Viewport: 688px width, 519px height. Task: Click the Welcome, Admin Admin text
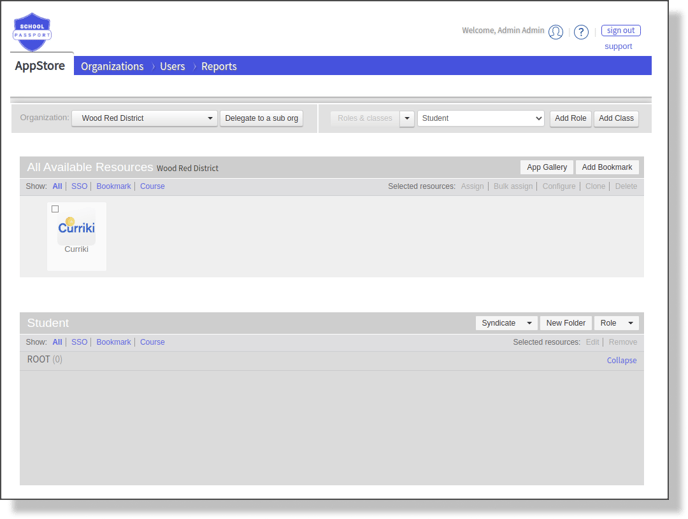503,30
